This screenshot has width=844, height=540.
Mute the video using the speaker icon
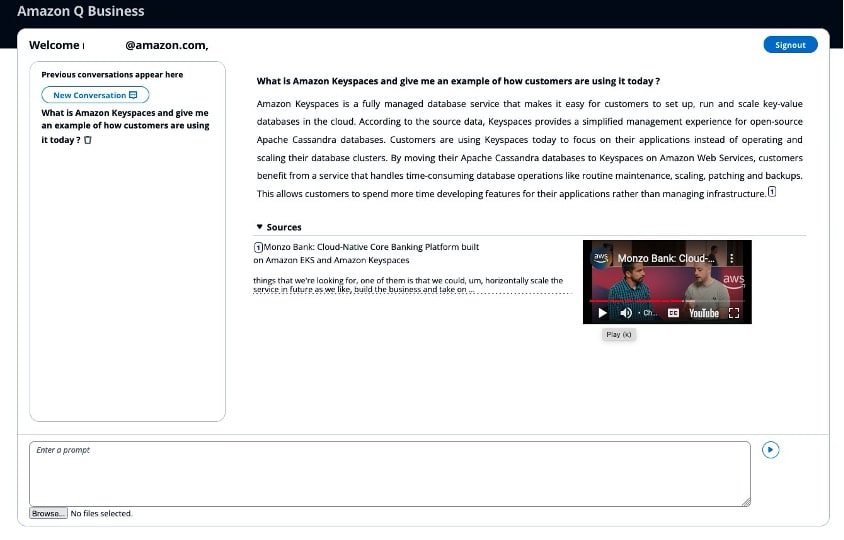(x=625, y=313)
